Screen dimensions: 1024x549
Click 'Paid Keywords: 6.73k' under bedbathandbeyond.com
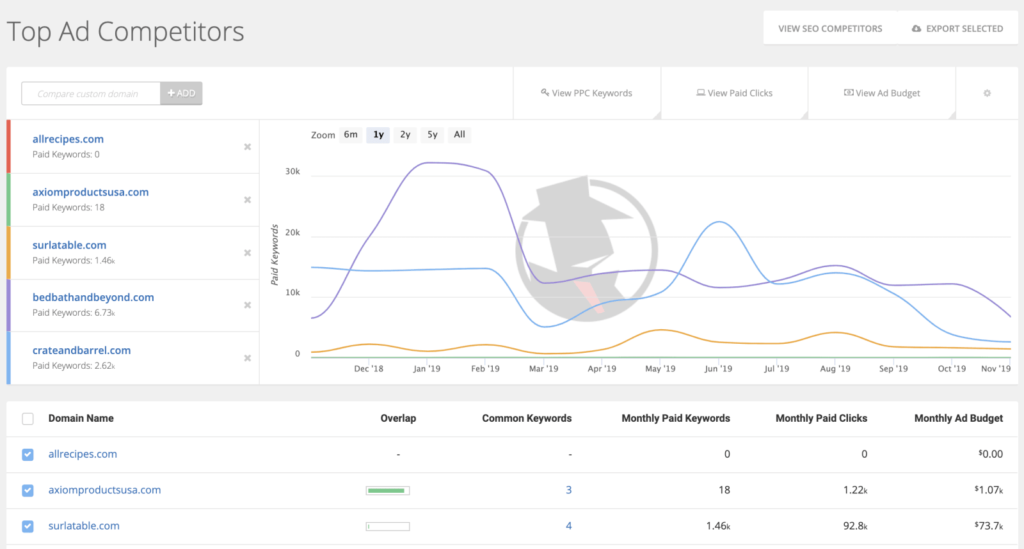[x=74, y=313]
